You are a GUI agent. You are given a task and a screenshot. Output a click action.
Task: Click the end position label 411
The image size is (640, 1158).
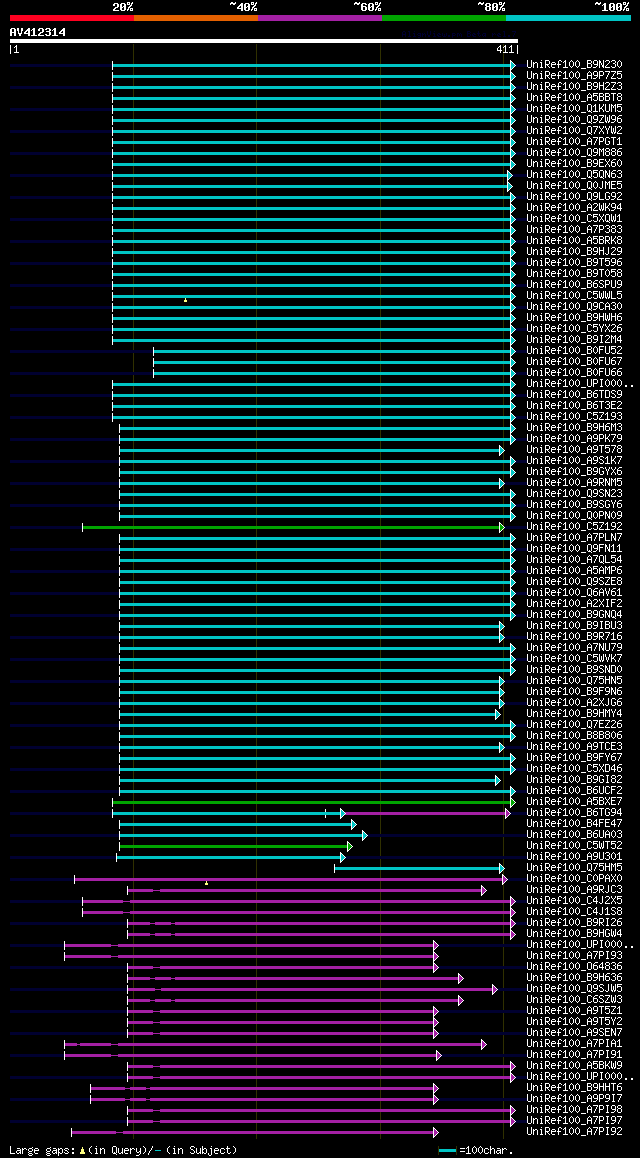505,49
